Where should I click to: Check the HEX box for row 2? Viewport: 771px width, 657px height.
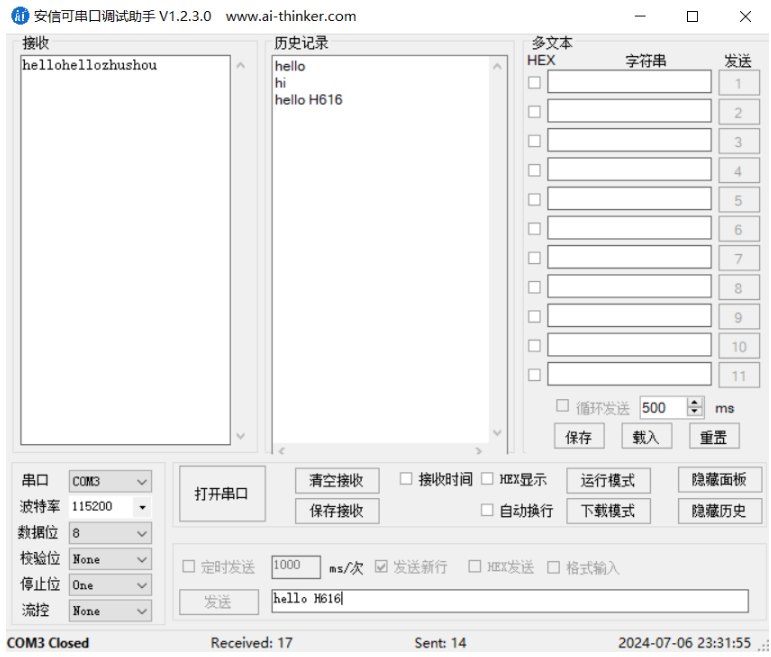point(534,112)
